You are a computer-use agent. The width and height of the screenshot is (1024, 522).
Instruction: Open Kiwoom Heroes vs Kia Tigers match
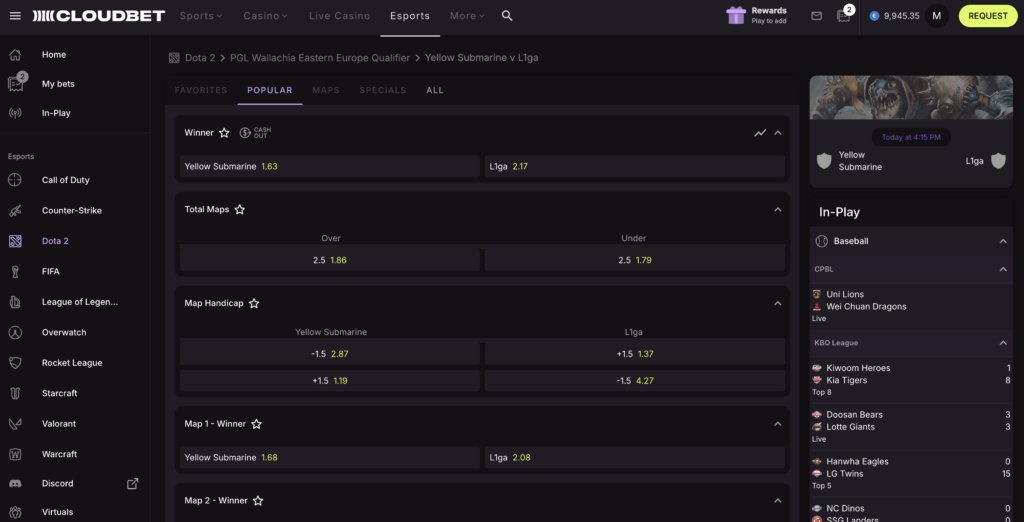(911, 380)
